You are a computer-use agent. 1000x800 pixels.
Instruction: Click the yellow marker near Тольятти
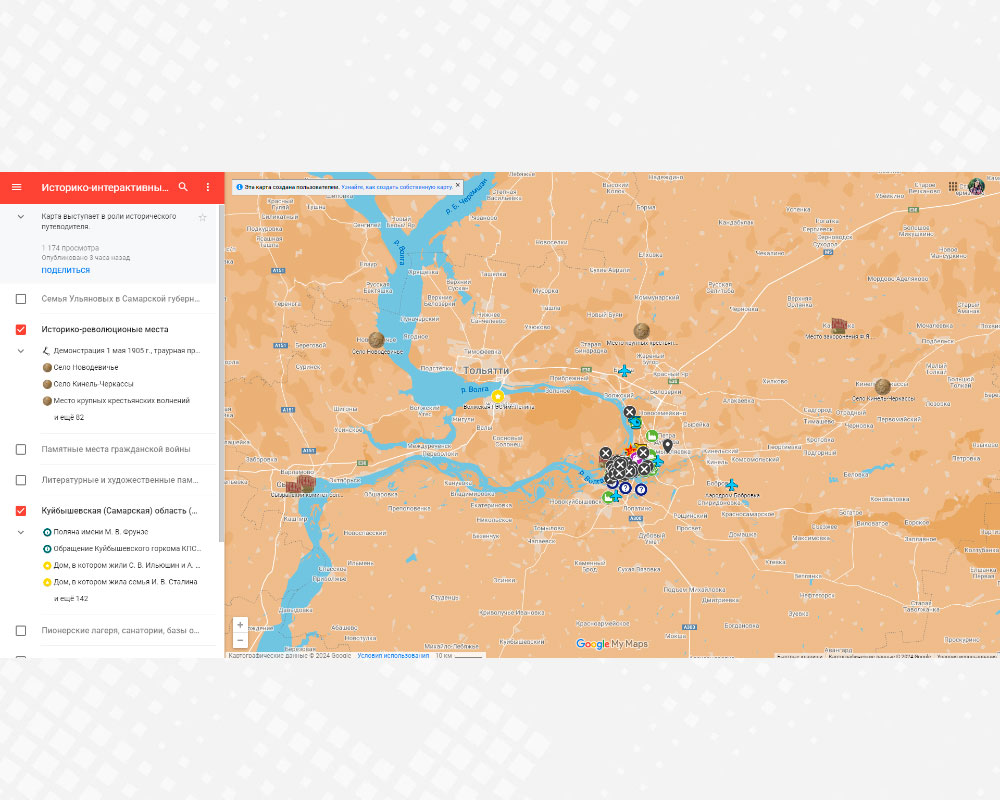pyautogui.click(x=497, y=396)
